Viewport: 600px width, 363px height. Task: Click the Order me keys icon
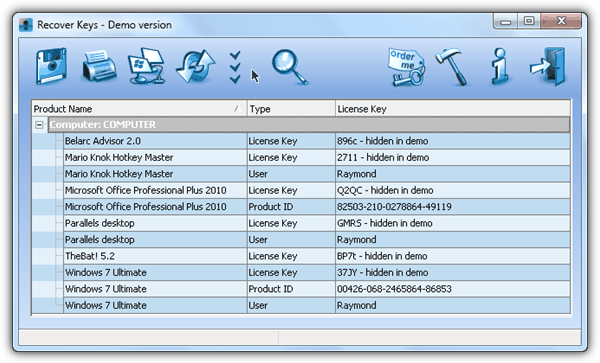tap(407, 67)
